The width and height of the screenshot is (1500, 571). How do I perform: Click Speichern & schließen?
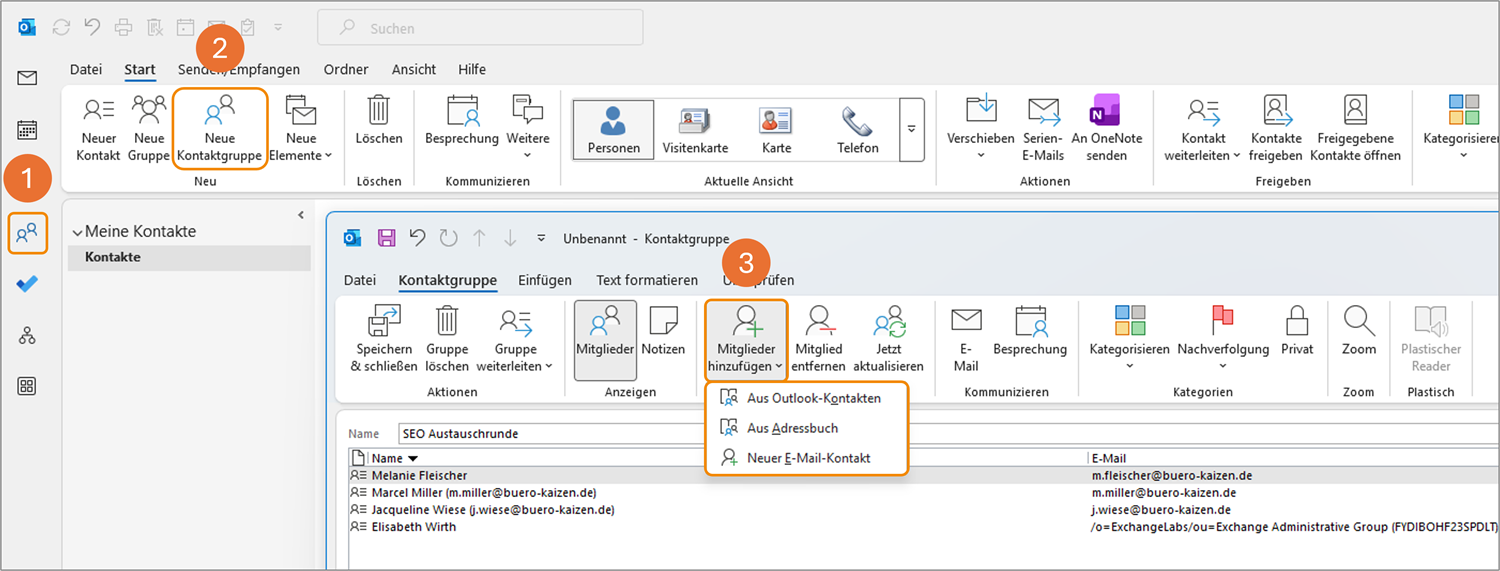384,339
